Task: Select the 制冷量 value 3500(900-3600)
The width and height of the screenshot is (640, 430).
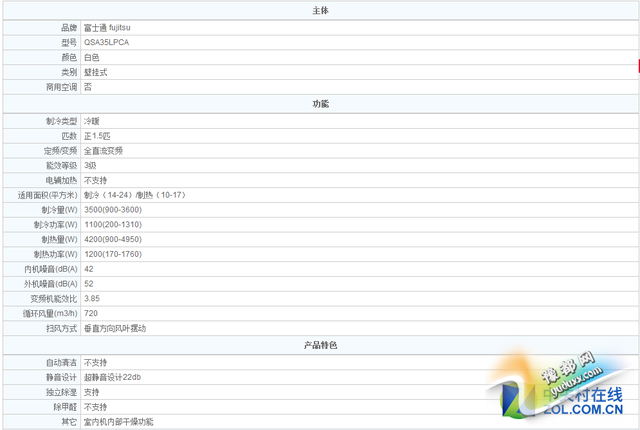Action: click(112, 210)
